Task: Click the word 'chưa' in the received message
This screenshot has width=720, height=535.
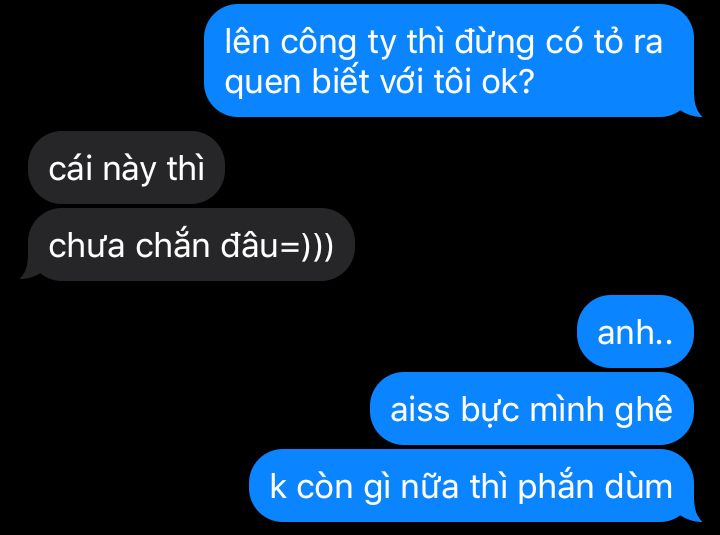Action: pyautogui.click(x=87, y=246)
